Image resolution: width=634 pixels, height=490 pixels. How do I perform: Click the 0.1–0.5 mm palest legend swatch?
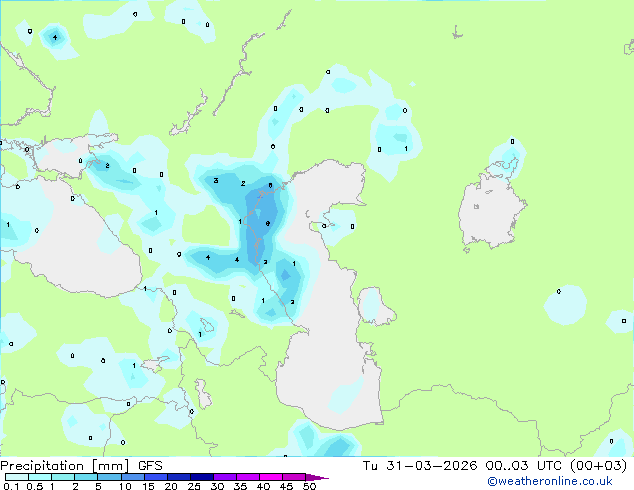pos(17,477)
